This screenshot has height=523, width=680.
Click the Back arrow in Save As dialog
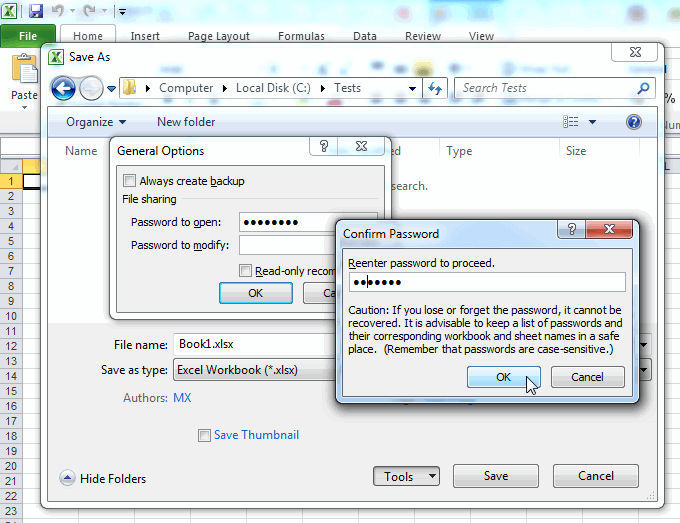(64, 88)
